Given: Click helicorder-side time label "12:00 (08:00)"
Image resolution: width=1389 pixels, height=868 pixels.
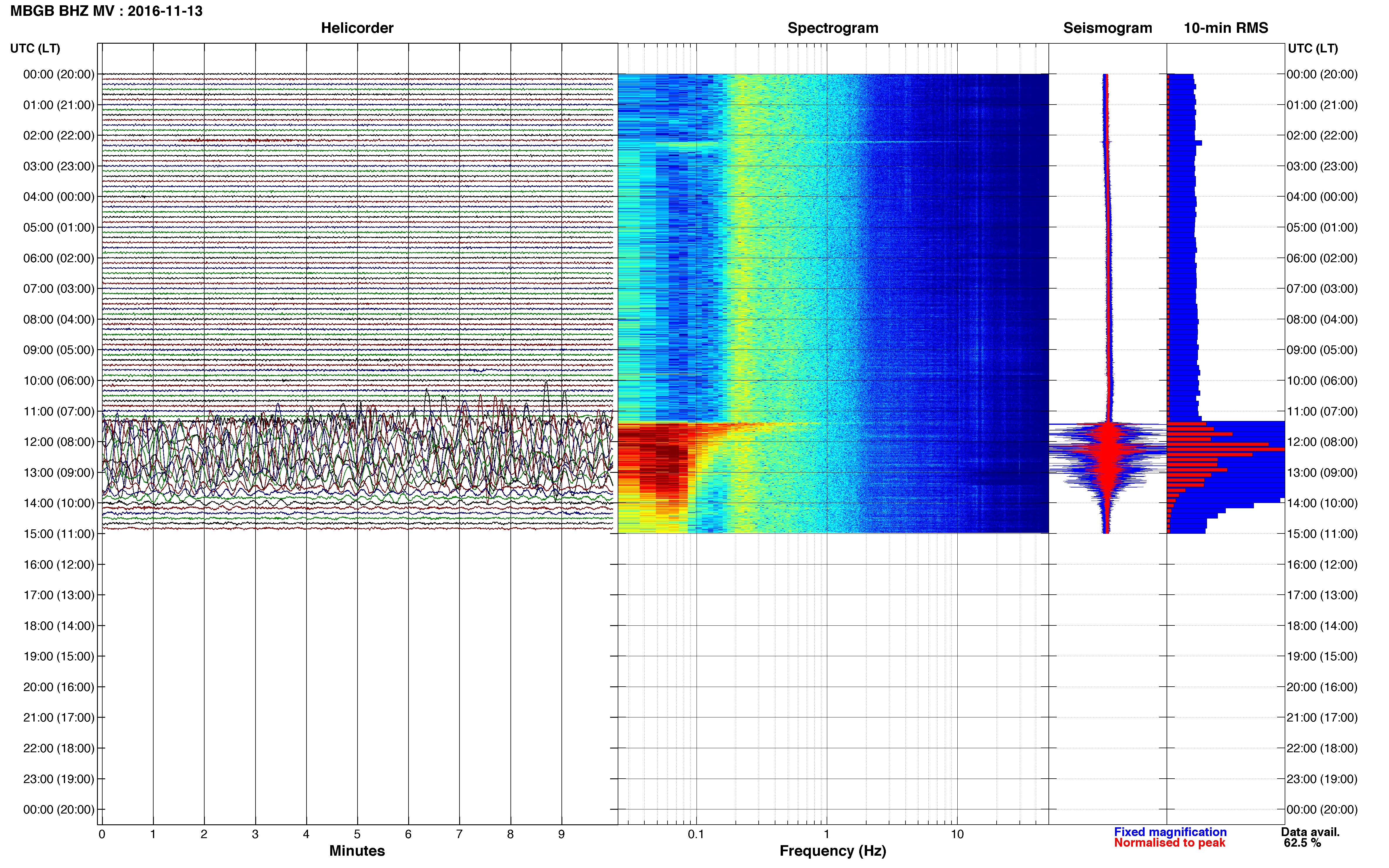Looking at the screenshot, I should pos(59,442).
